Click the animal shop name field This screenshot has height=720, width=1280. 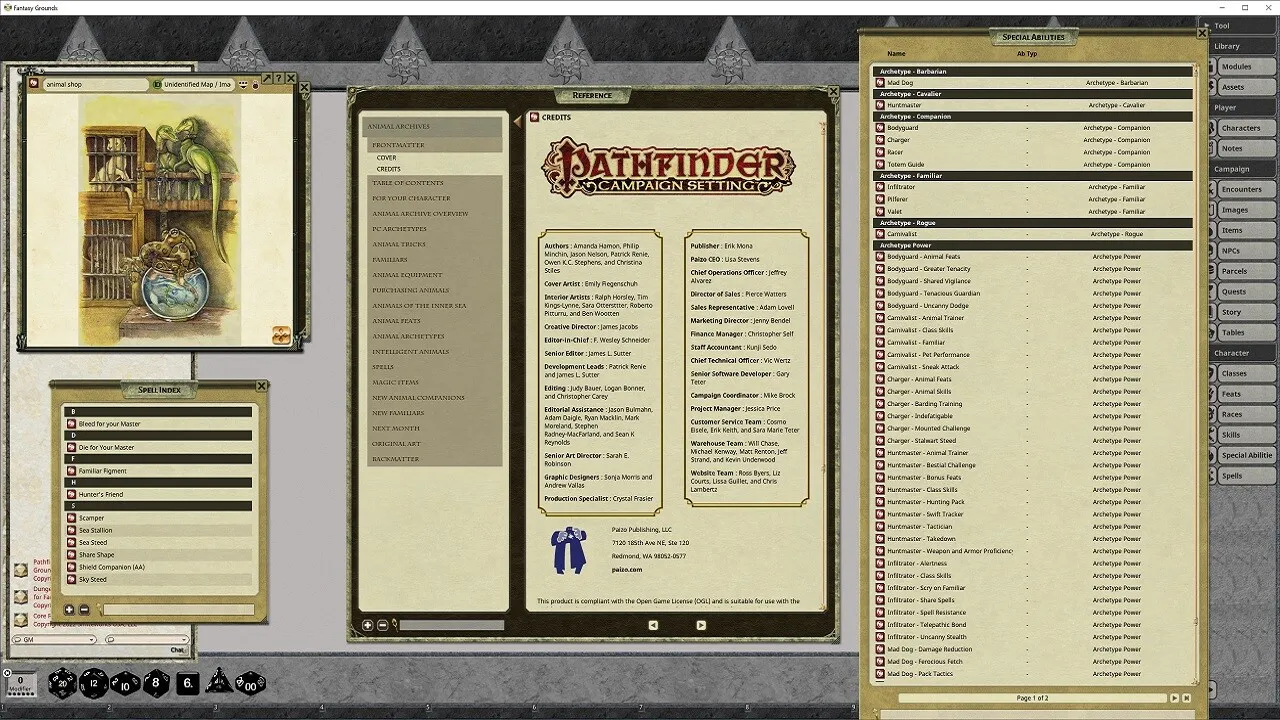(x=94, y=85)
